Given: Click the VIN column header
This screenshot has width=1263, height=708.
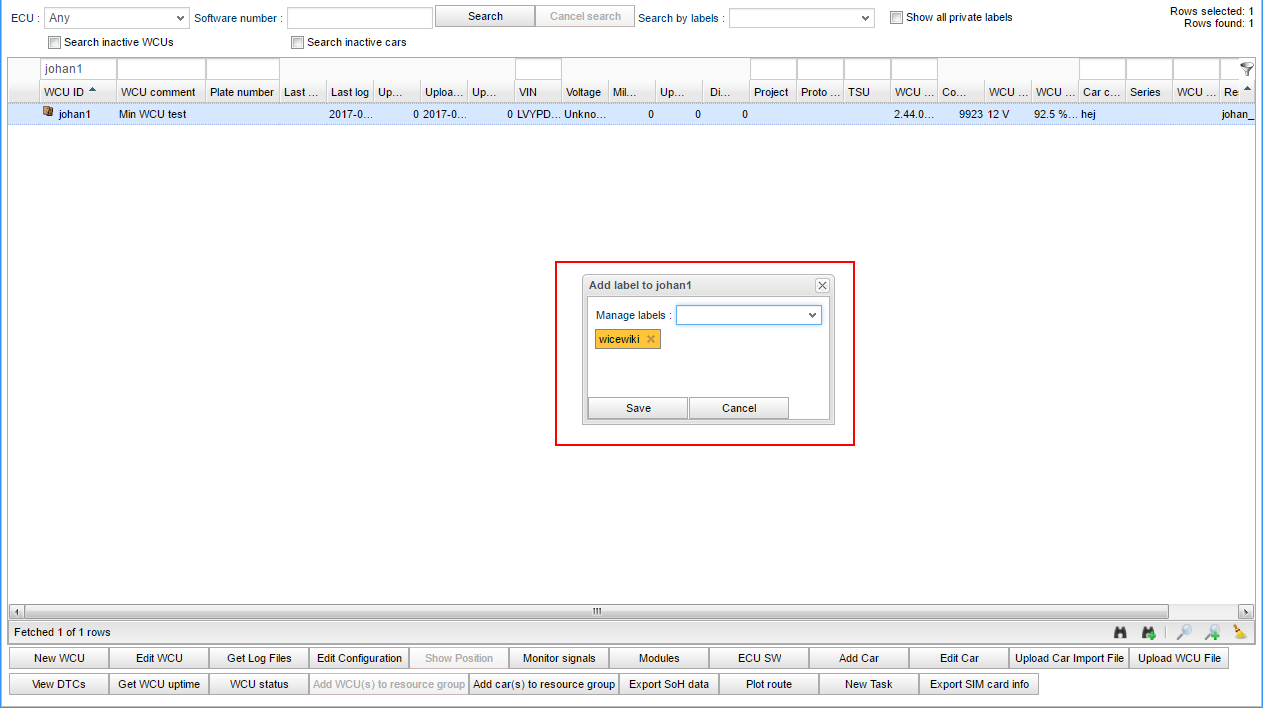Looking at the screenshot, I should click(x=528, y=92).
